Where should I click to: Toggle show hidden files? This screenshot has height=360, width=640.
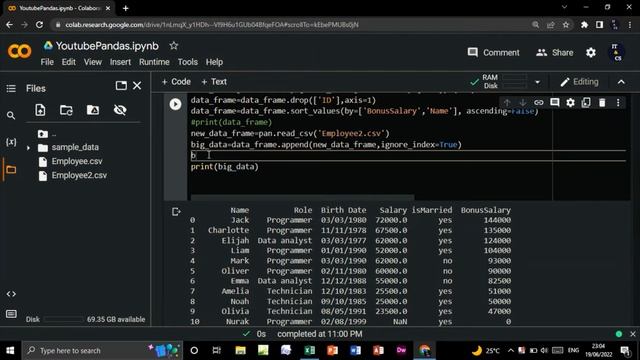click(120, 110)
